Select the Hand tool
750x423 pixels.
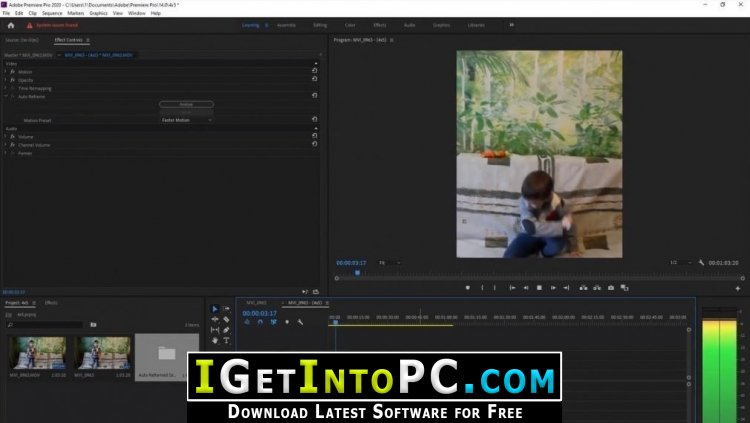click(x=215, y=340)
